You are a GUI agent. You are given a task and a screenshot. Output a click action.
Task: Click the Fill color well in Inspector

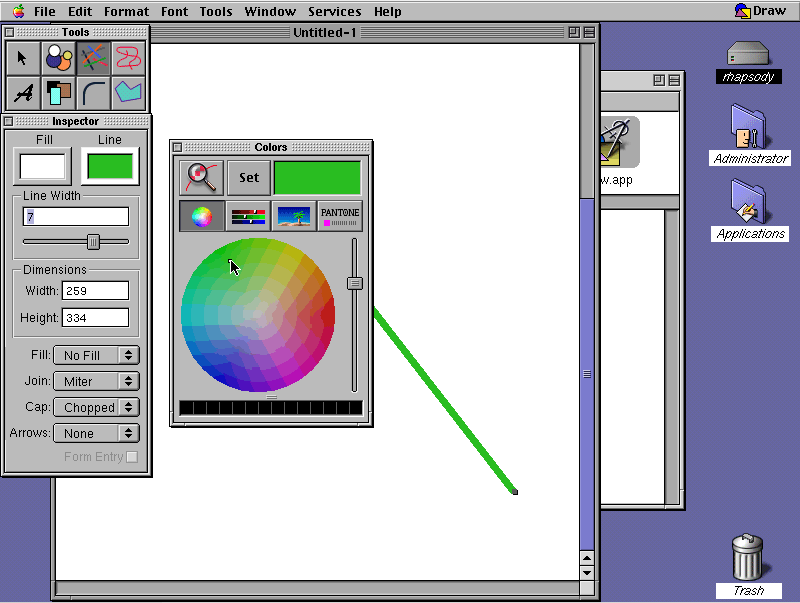coord(42,166)
